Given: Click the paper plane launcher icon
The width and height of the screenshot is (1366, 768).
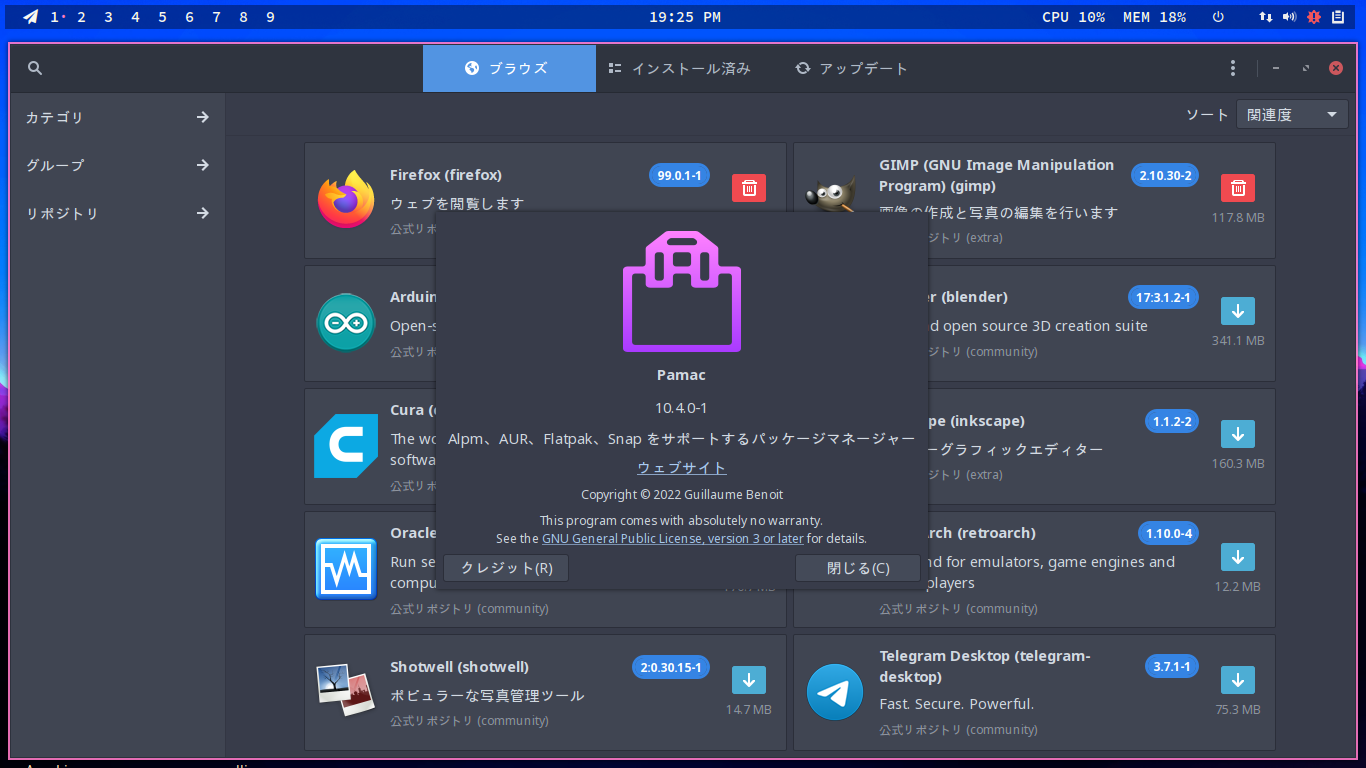Looking at the screenshot, I should pyautogui.click(x=31, y=17).
